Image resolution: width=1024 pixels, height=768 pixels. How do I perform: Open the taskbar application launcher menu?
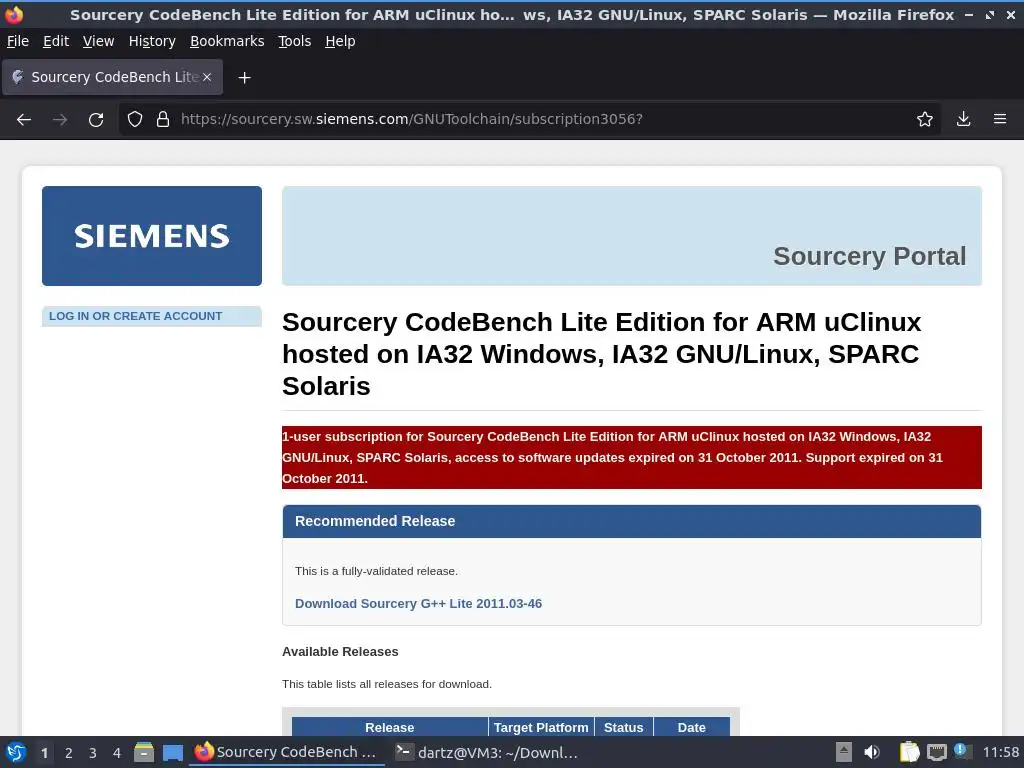tap(16, 752)
